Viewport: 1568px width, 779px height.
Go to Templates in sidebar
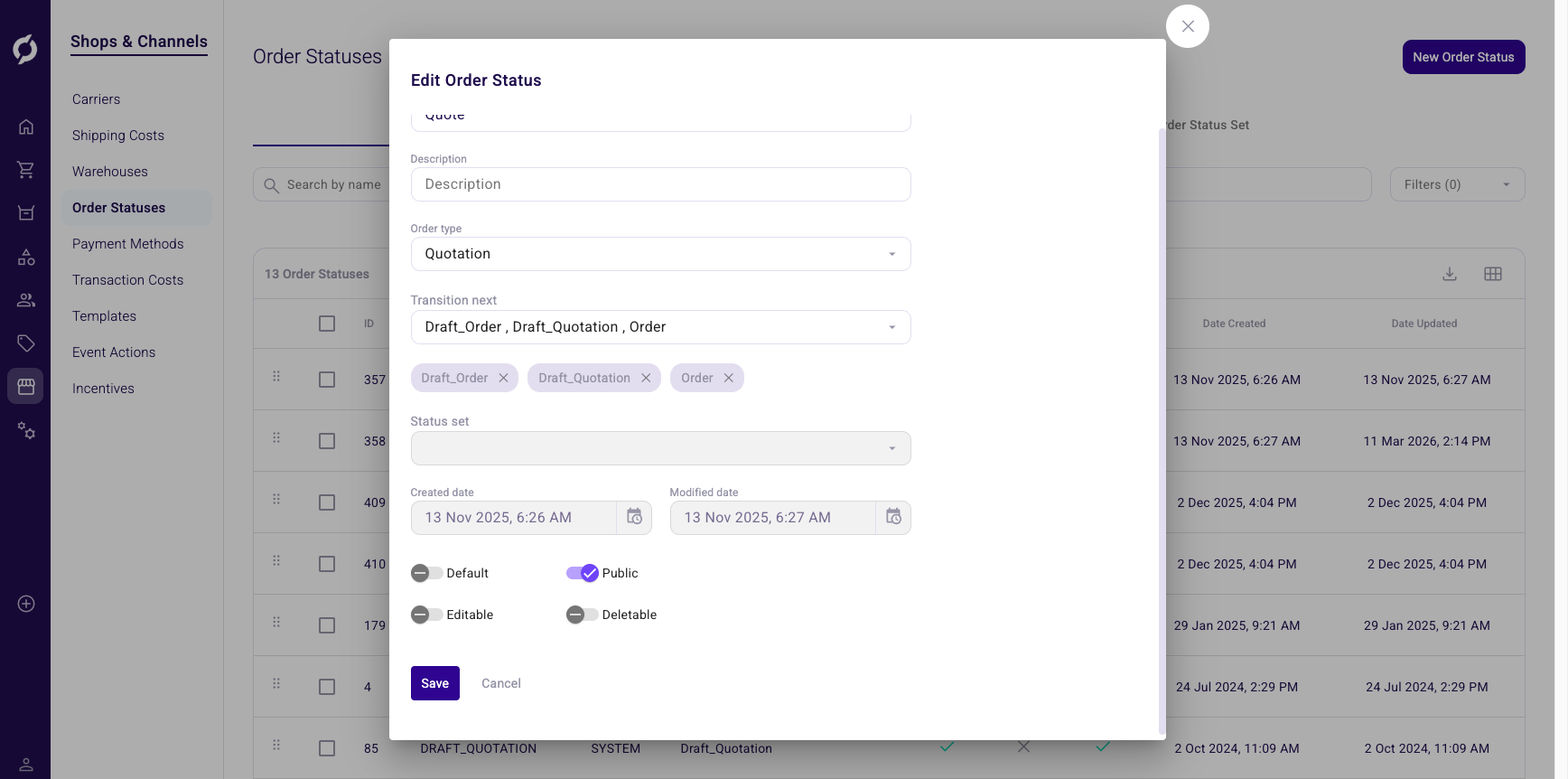click(104, 316)
